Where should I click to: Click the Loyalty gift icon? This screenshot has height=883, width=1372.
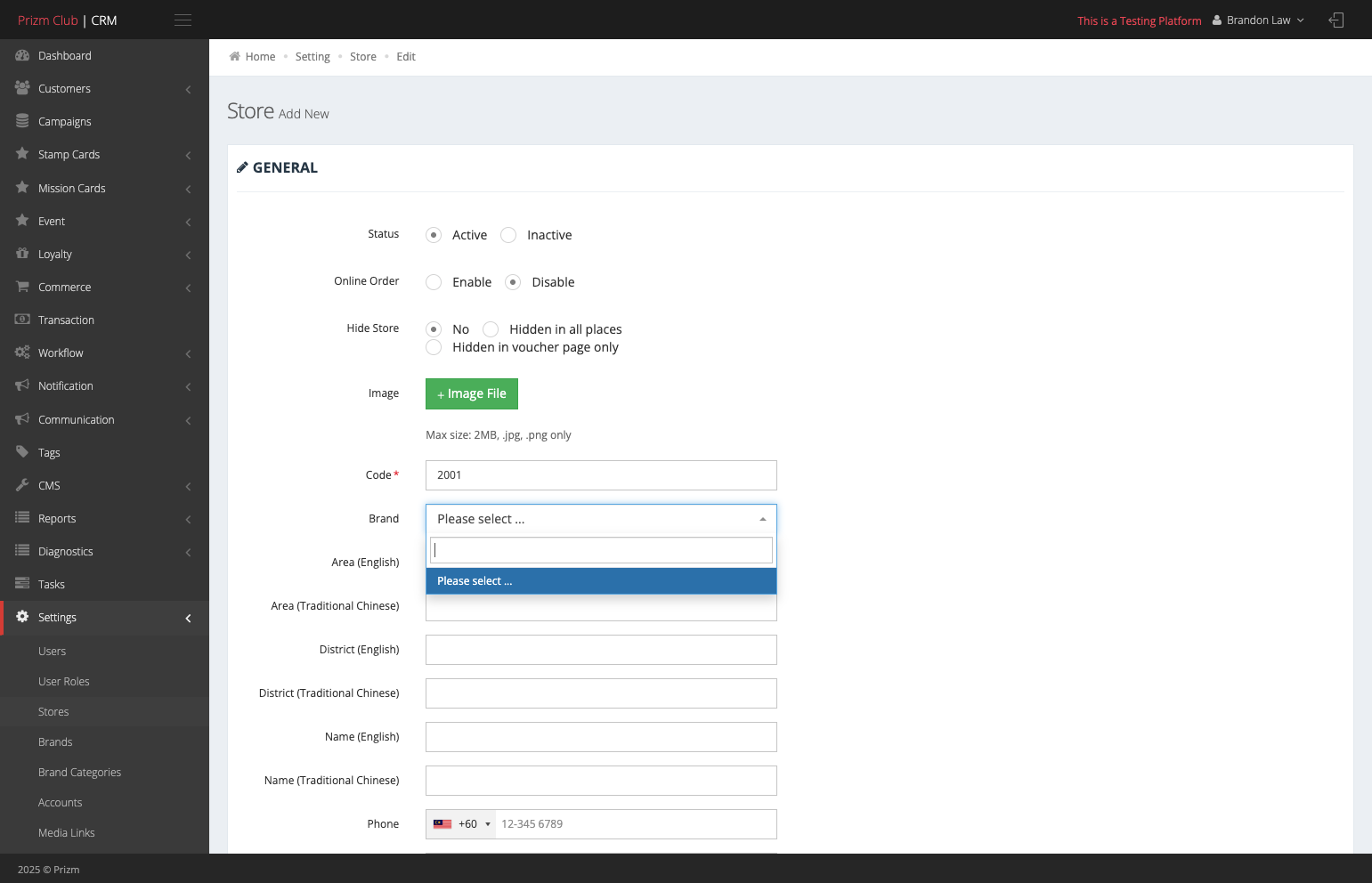click(22, 254)
